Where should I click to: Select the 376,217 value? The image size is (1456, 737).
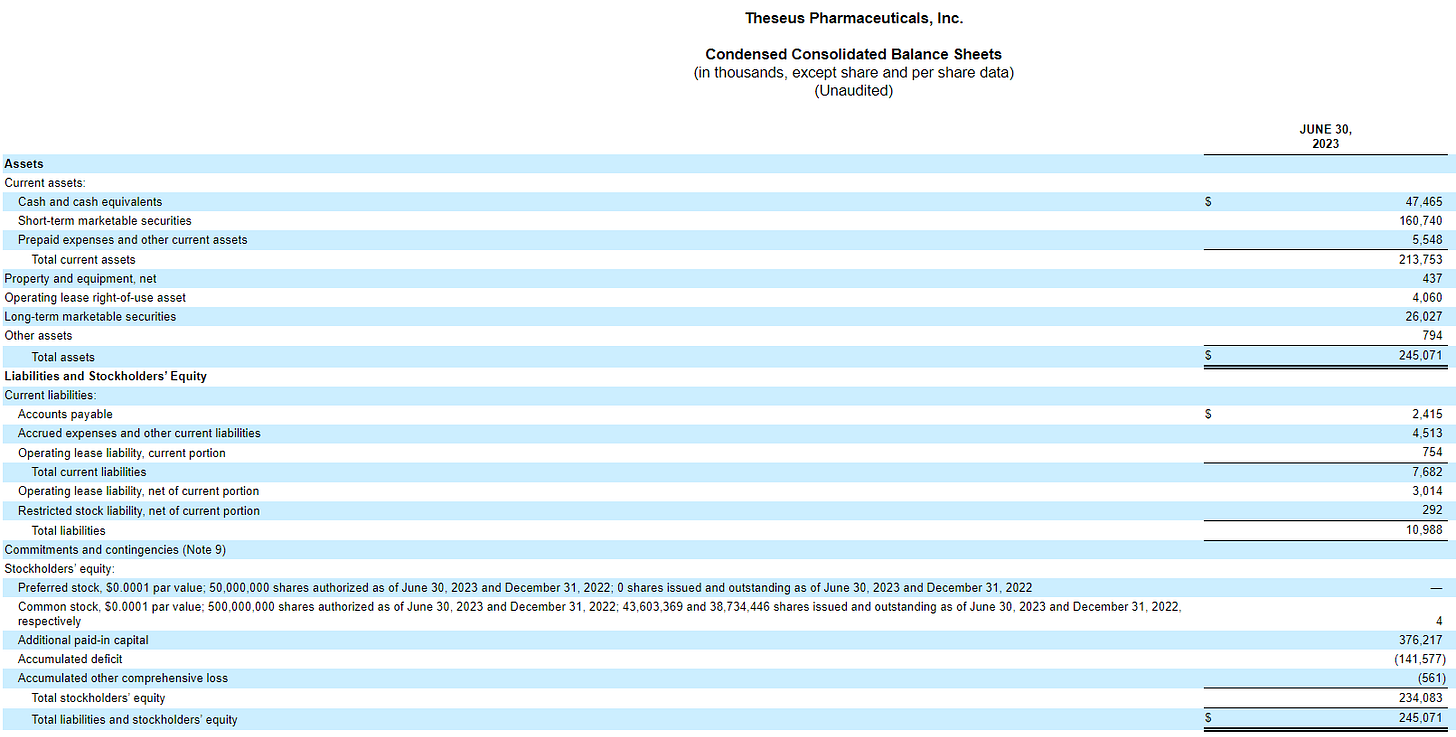1421,640
